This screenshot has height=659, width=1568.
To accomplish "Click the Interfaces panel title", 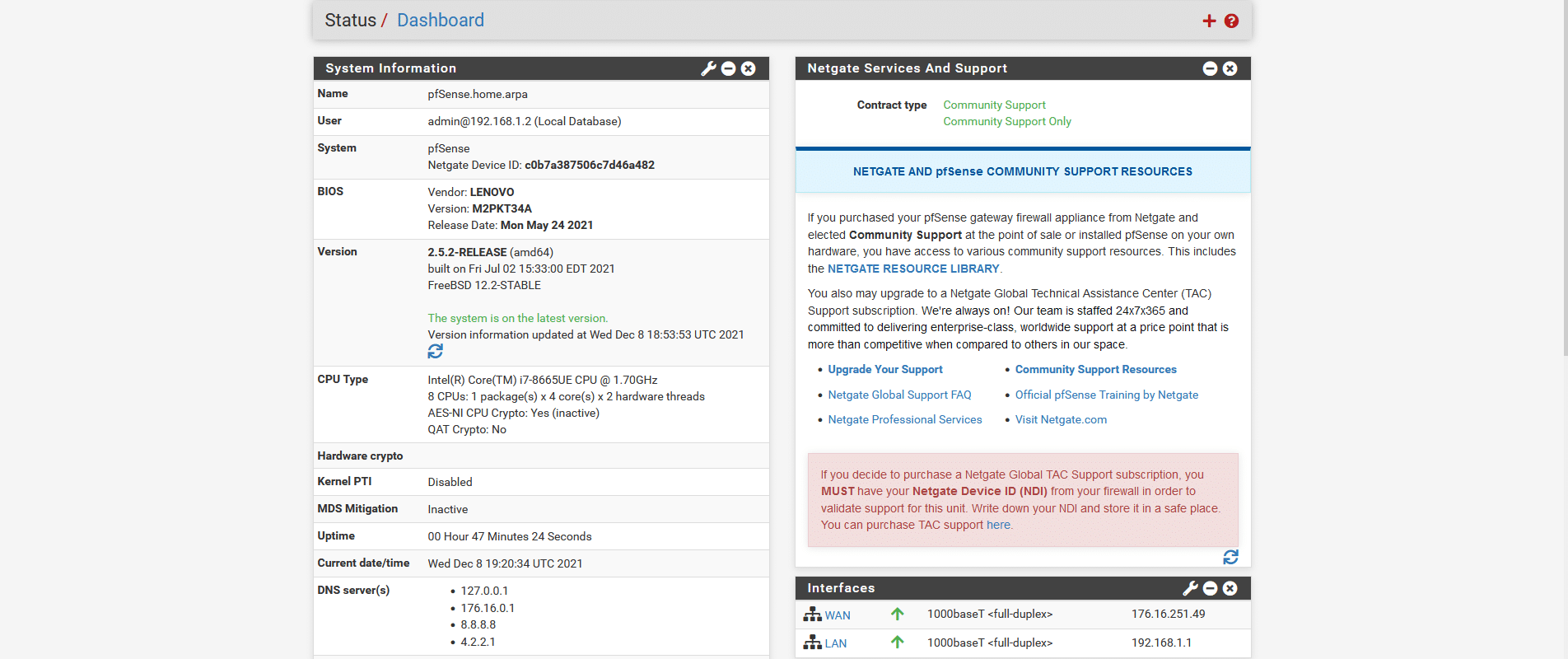I will click(841, 588).
